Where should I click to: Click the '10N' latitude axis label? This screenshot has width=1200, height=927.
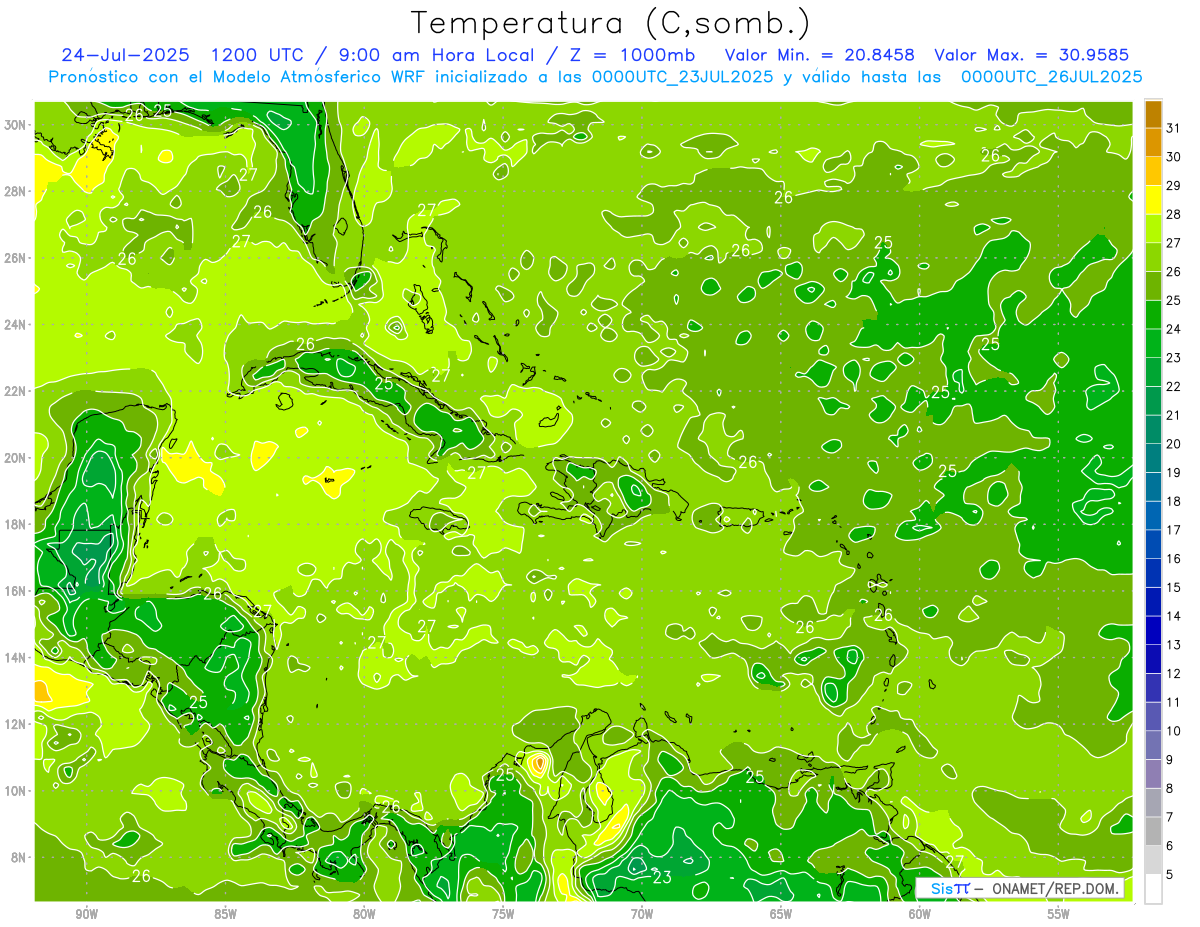[x=16, y=790]
